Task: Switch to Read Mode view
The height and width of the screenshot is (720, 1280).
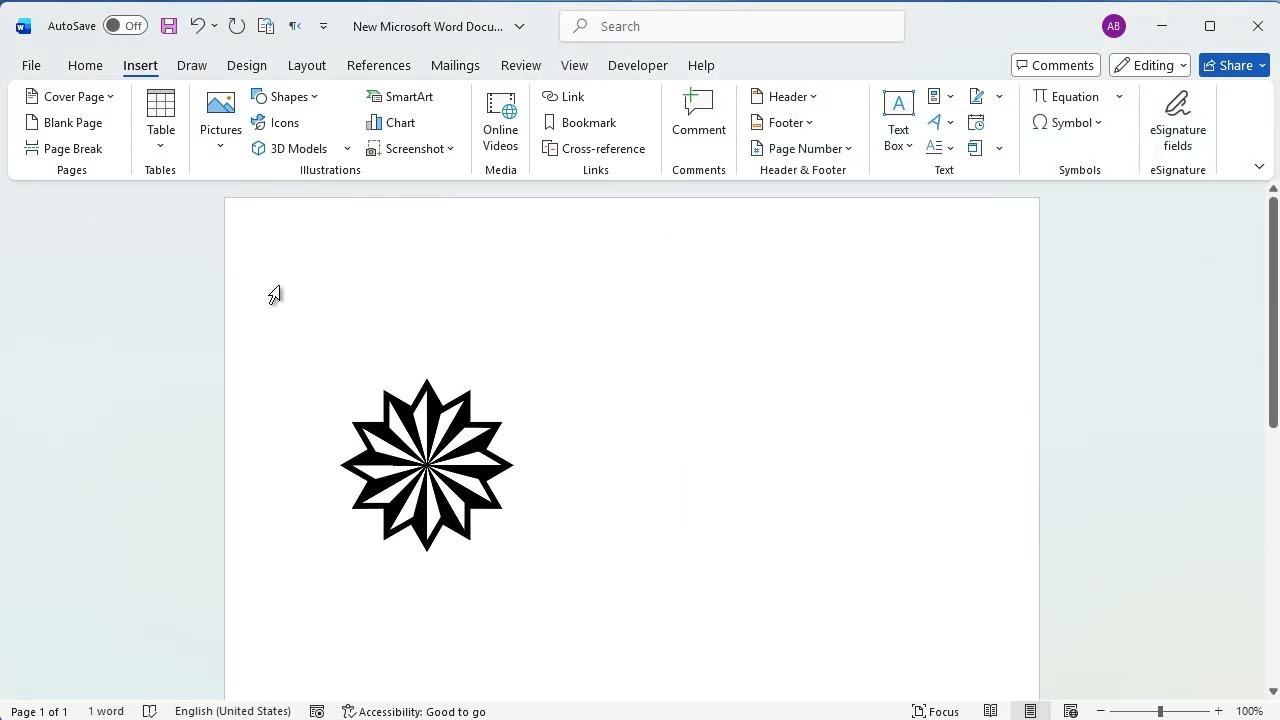Action: point(990,711)
